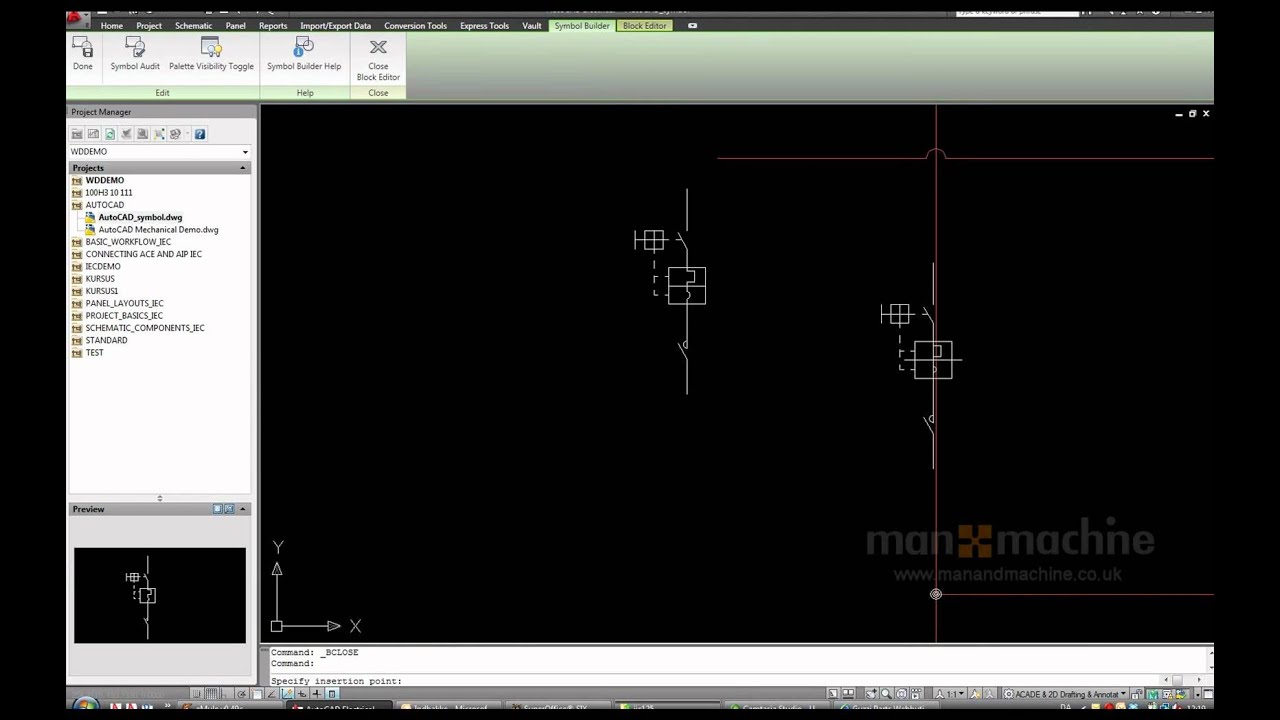Open Project Manager help (blue question icon)
The width and height of the screenshot is (1280, 720).
(200, 134)
